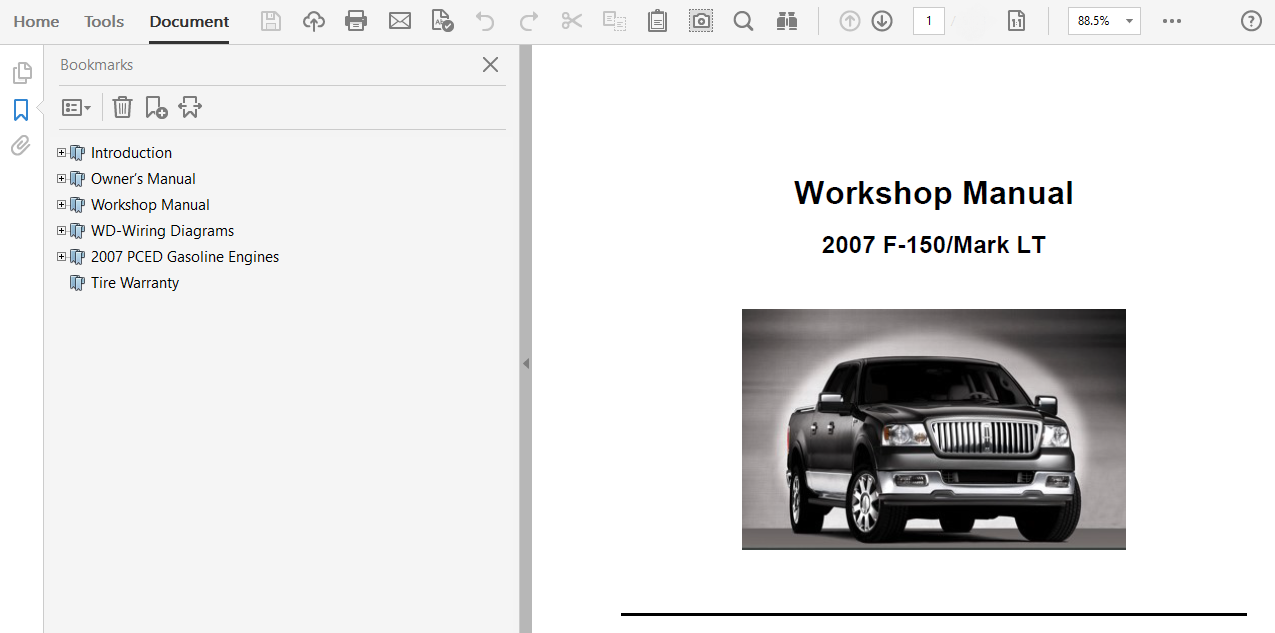
Task: Expand the Workshop Manual bookmark
Action: click(x=62, y=205)
